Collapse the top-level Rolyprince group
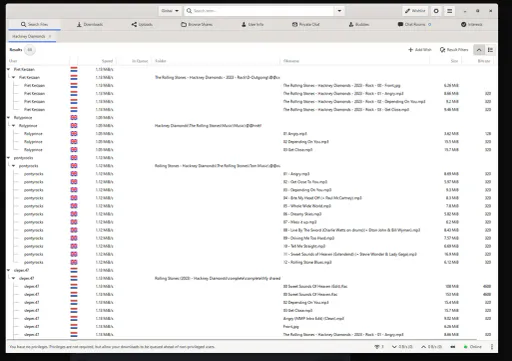The height and width of the screenshot is (361, 512). coord(9,118)
